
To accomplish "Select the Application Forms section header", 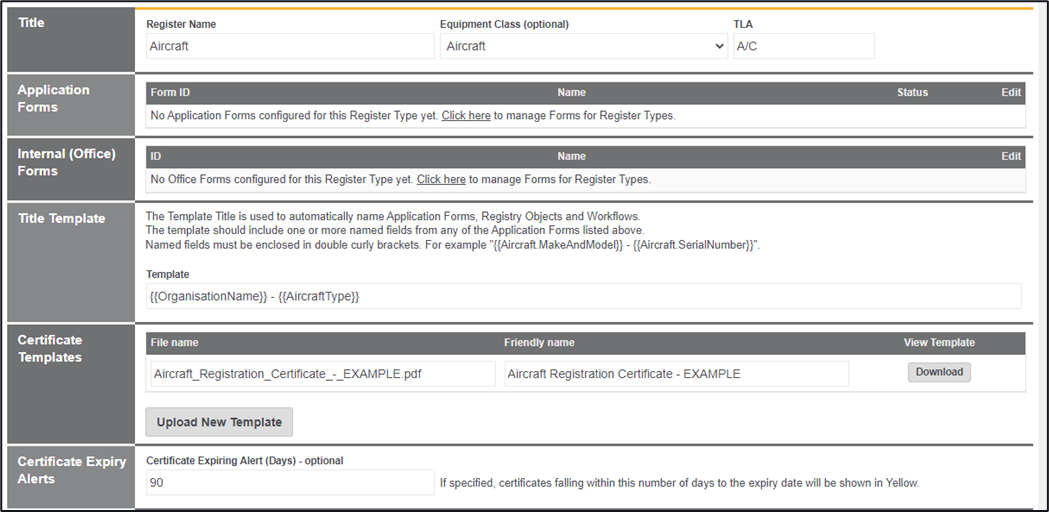I will click(x=53, y=98).
